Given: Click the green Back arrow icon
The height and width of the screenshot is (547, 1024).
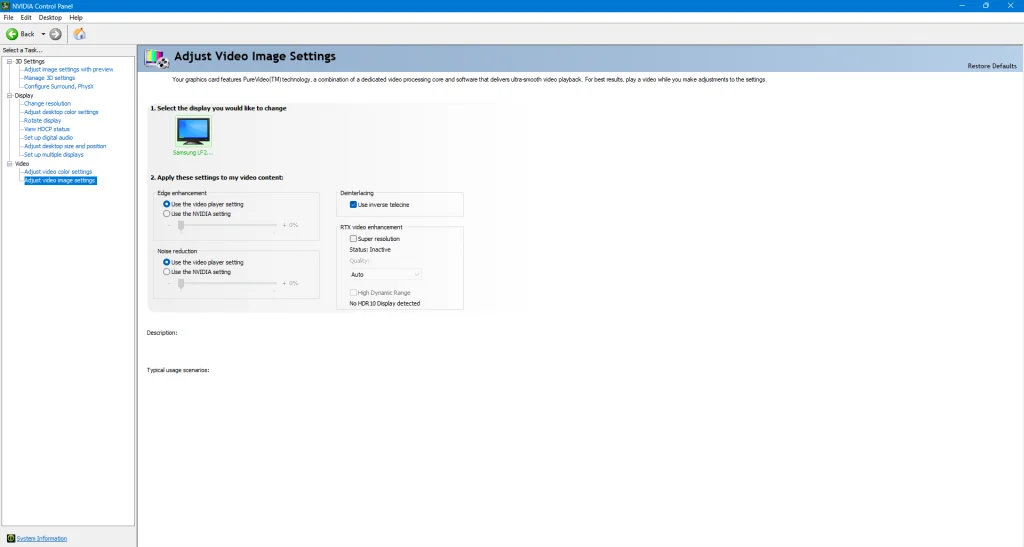Looking at the screenshot, I should 13,34.
